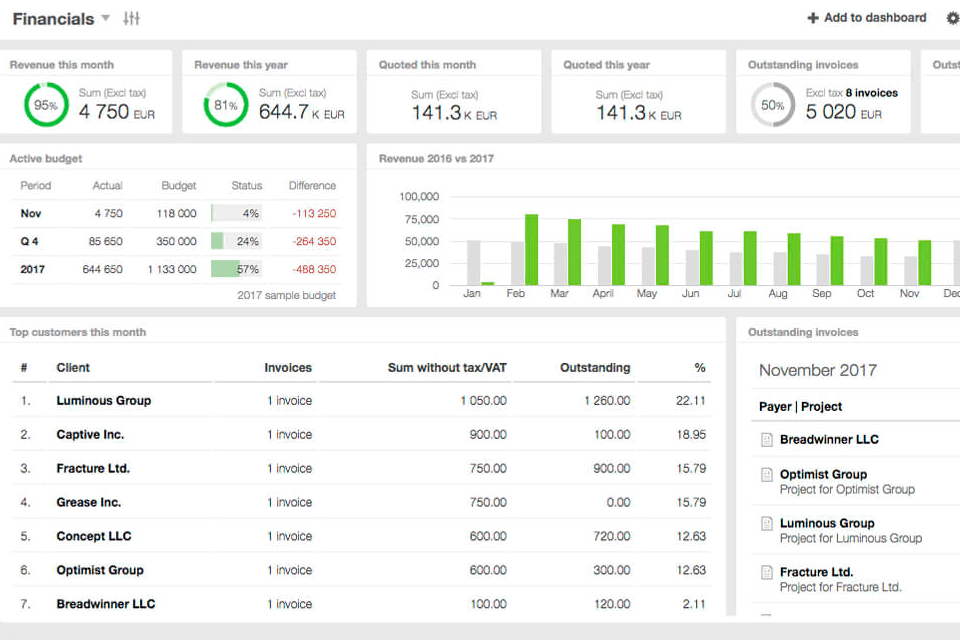
Task: Click the Optimist Group invoice document icon
Action: 767,475
